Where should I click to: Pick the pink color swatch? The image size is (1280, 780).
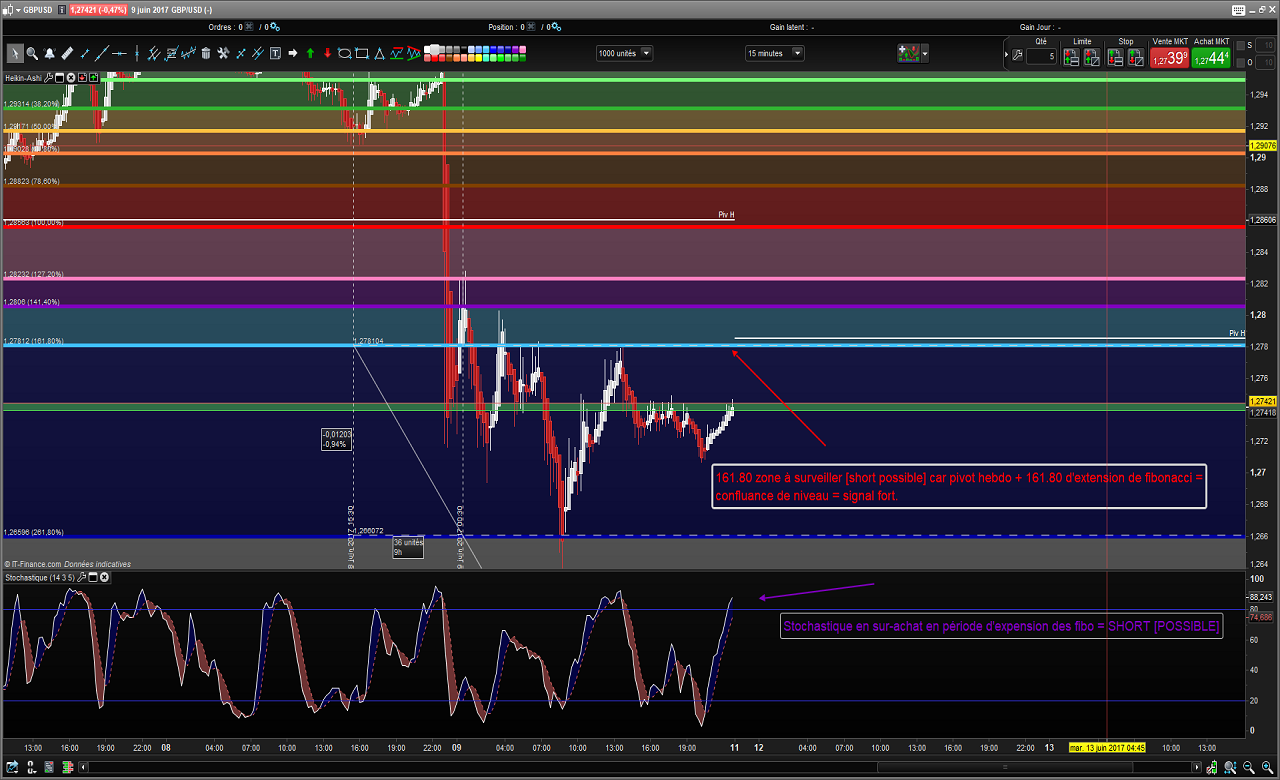[522, 49]
